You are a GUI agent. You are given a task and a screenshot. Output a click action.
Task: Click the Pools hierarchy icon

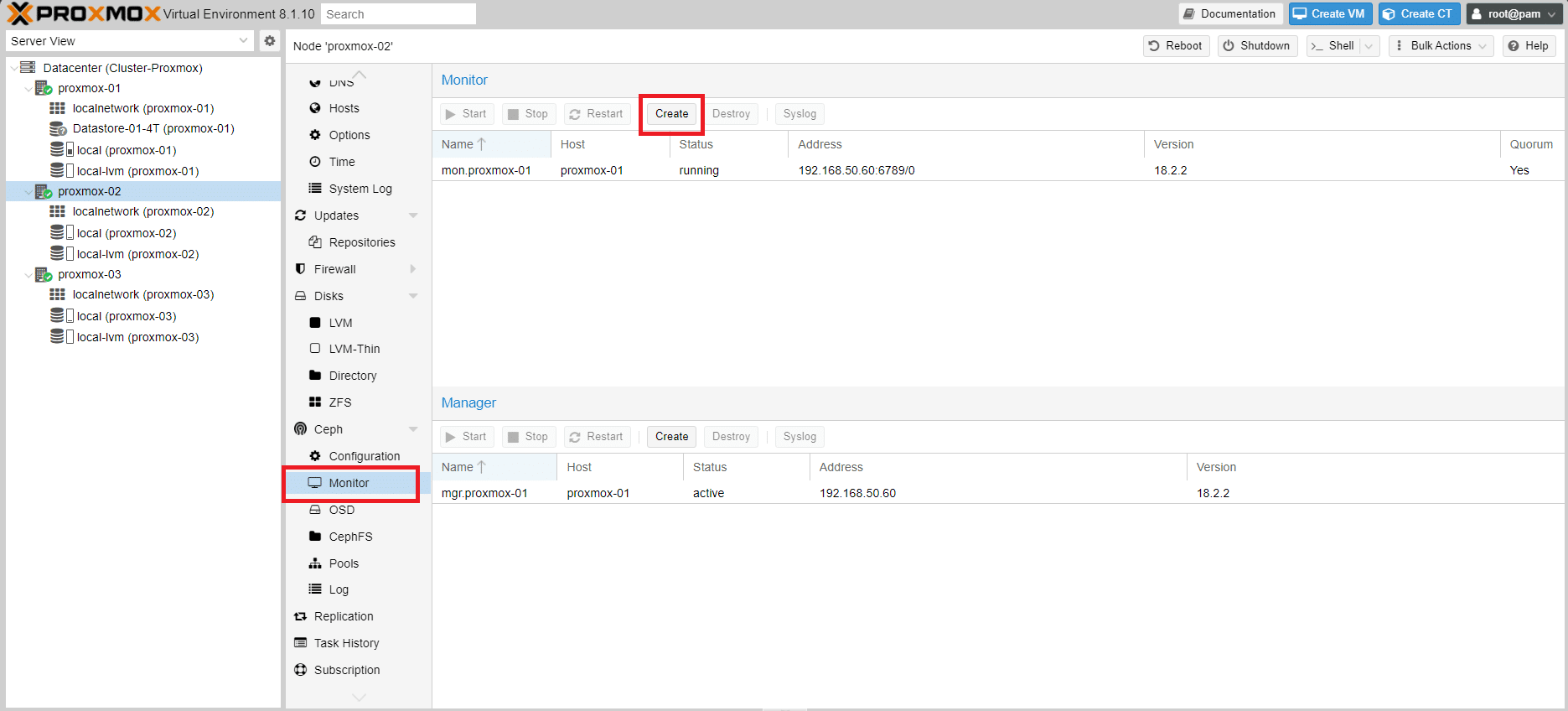[x=315, y=563]
